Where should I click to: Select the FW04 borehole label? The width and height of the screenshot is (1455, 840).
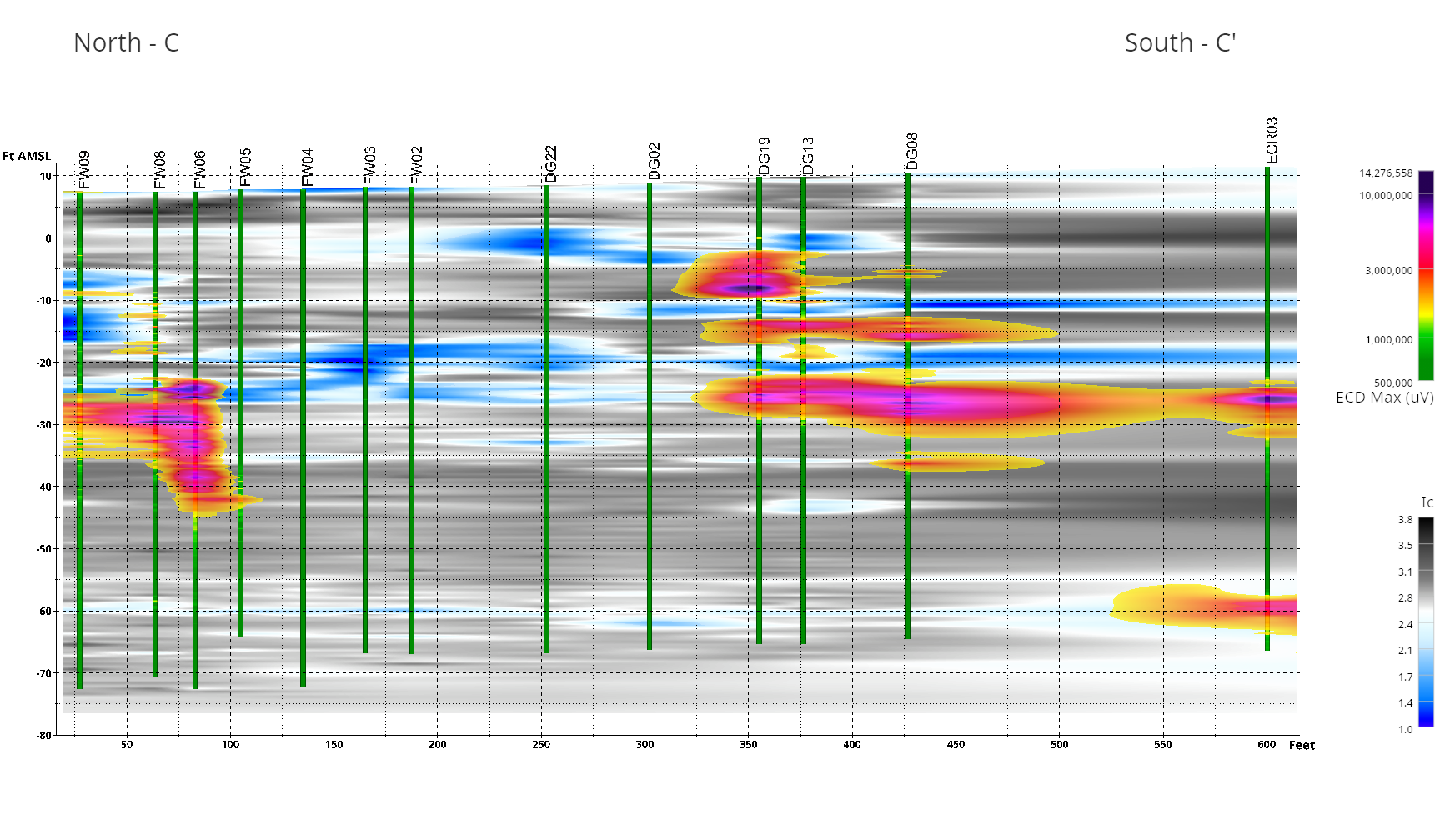coord(307,167)
